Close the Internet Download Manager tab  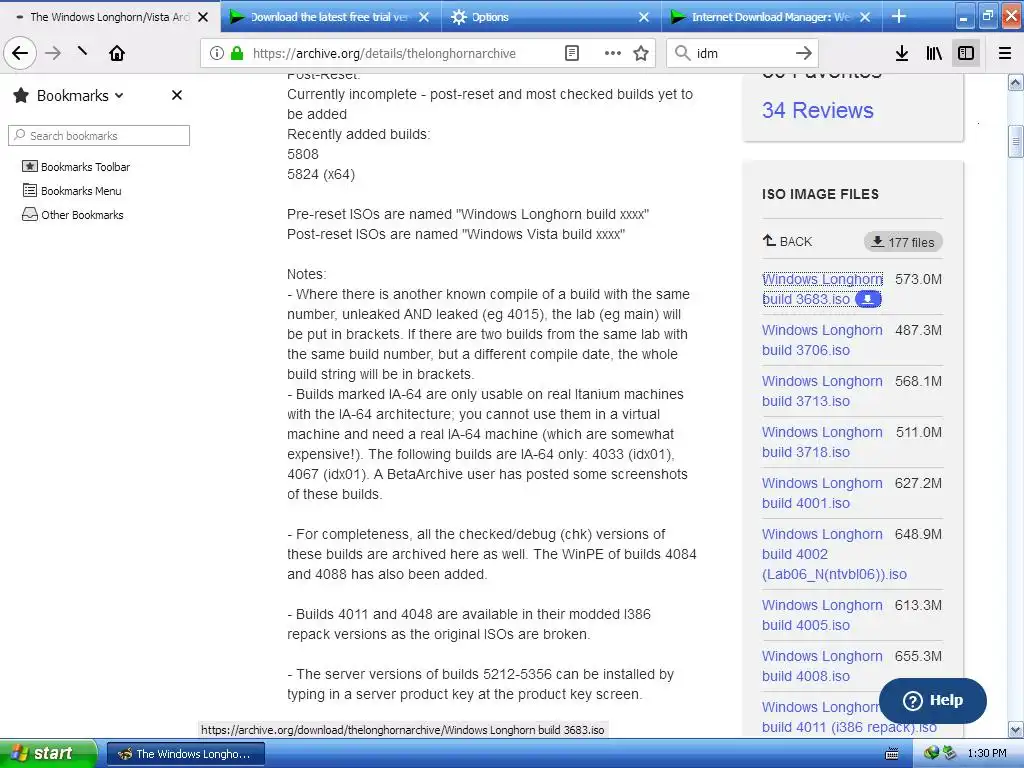[865, 17]
